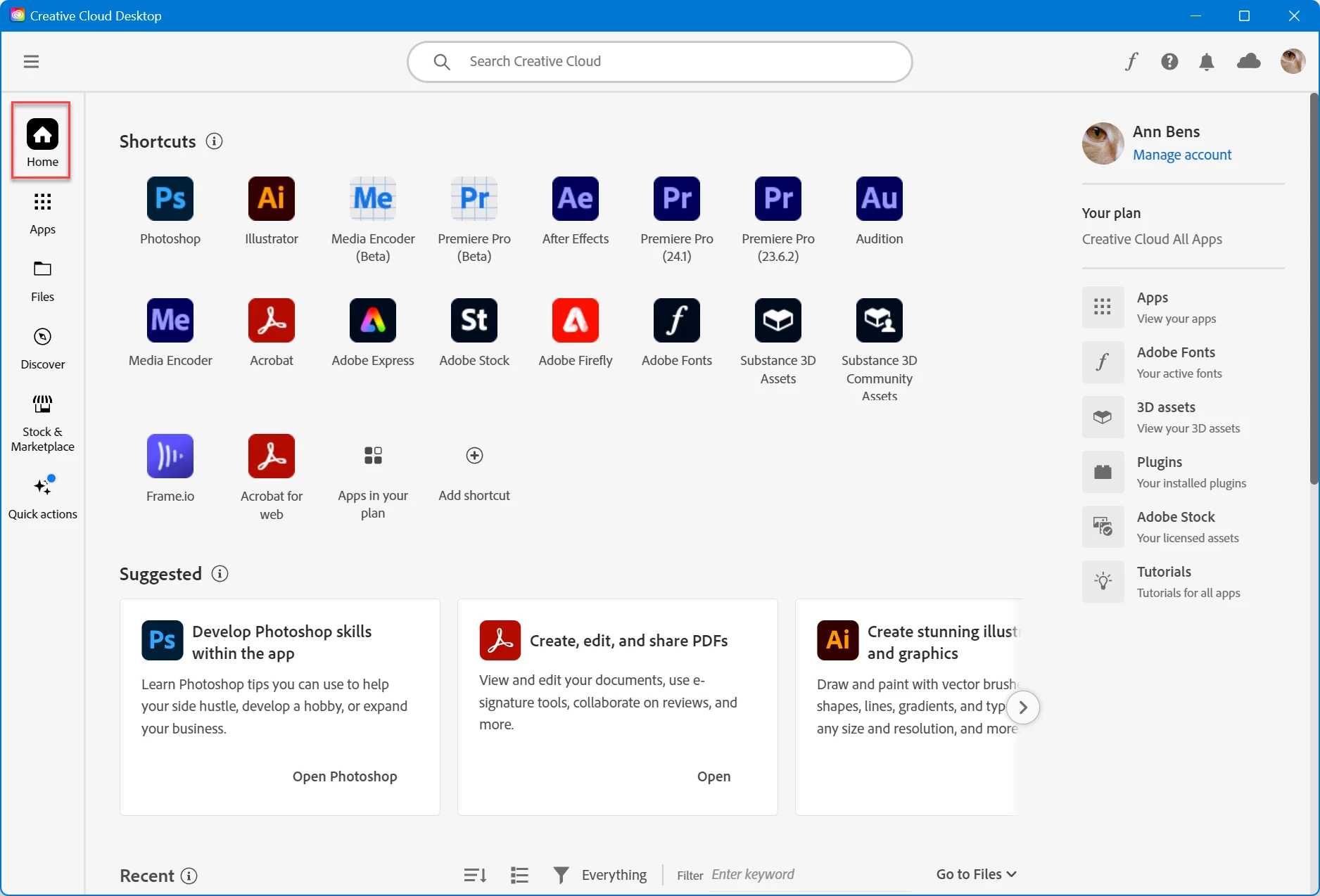Viewport: 1320px width, 896px height.
Task: Open the Media Encoder shortcut icon
Action: 170,321
